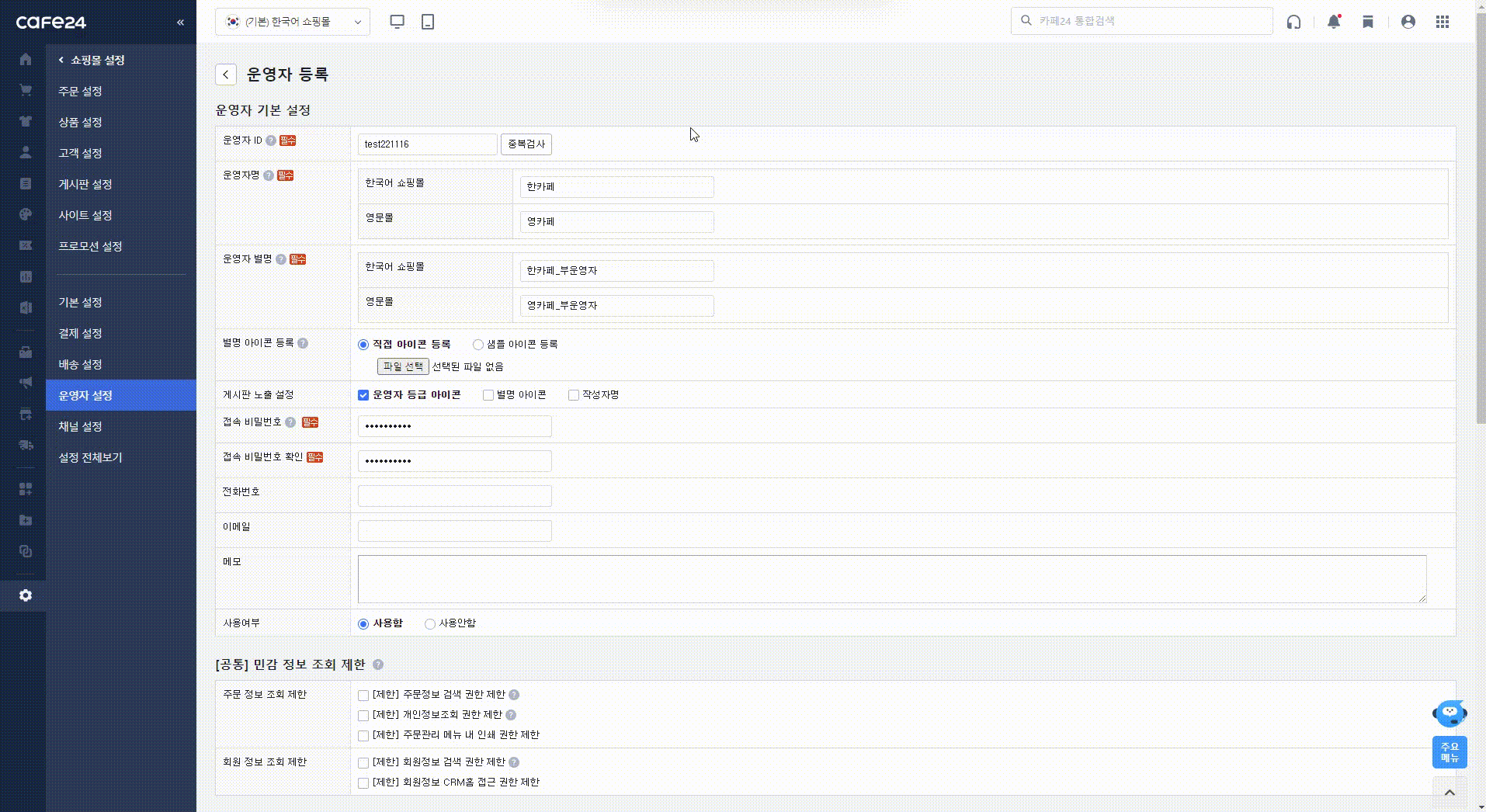Select 샘플 아이콘 등록 radio option
The width and height of the screenshot is (1486, 812).
[478, 345]
